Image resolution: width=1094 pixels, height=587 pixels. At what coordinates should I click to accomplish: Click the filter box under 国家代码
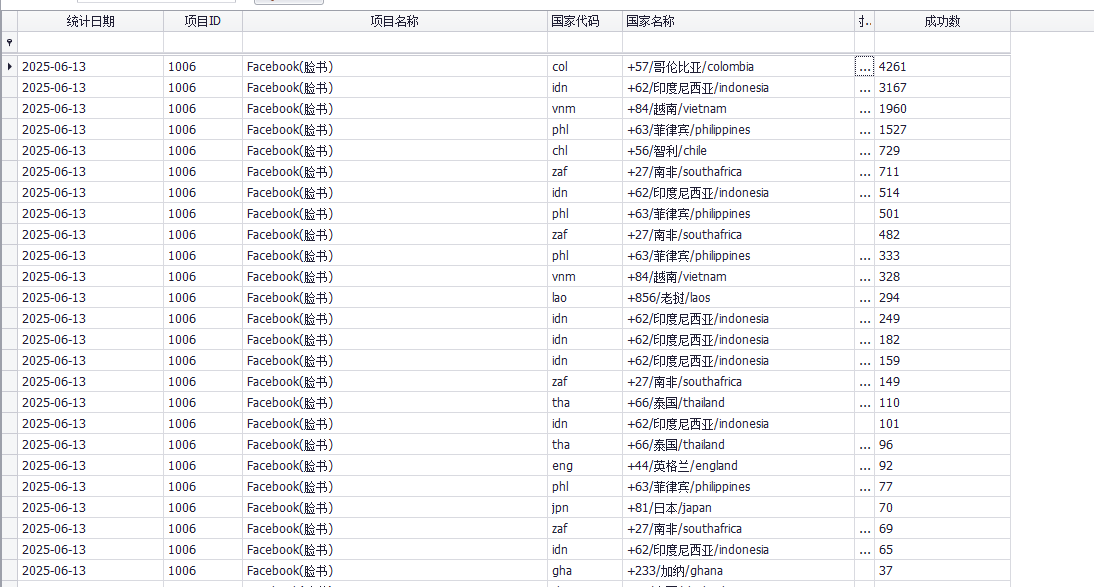[x=585, y=43]
